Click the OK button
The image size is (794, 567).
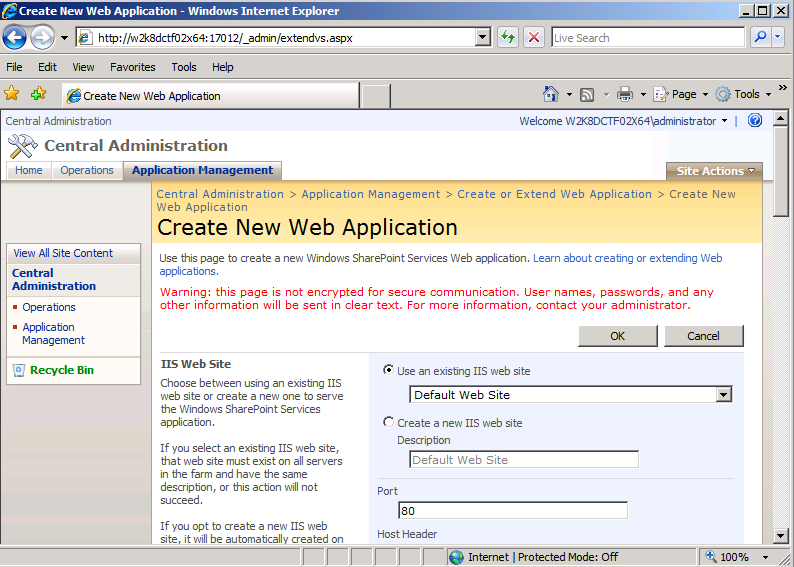[618, 336]
